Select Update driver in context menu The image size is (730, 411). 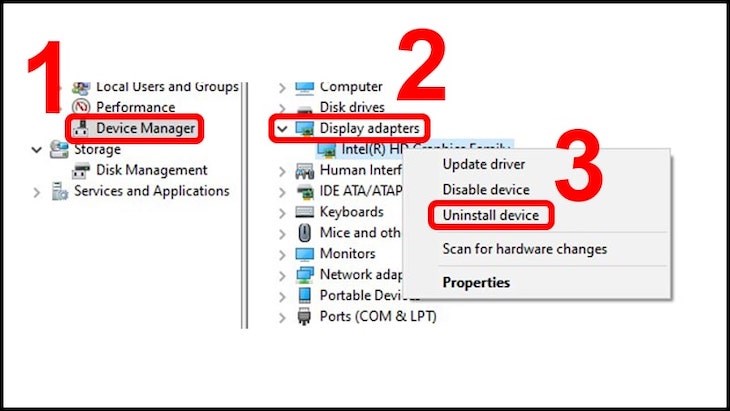[484, 164]
